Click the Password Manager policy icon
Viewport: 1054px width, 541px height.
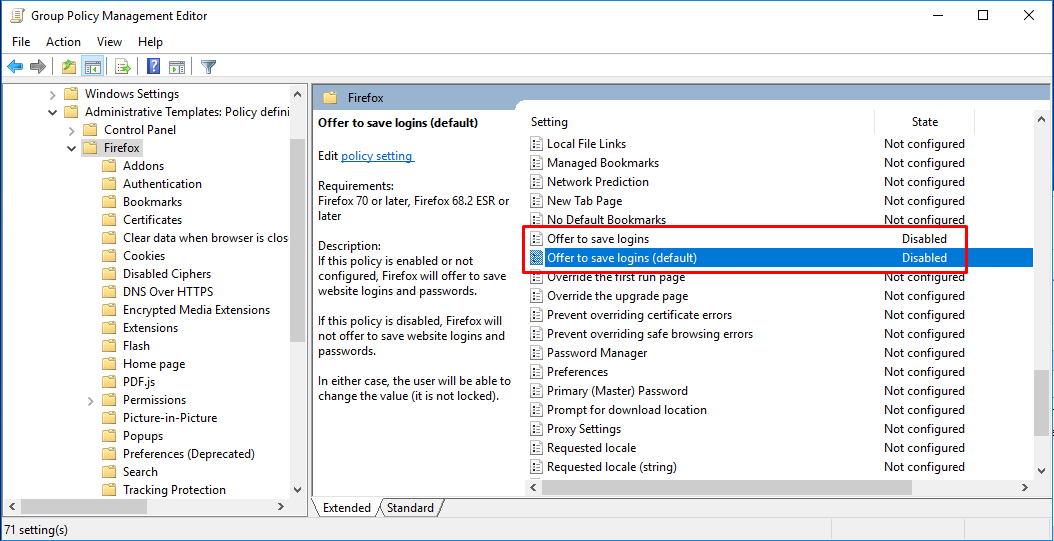tap(536, 353)
